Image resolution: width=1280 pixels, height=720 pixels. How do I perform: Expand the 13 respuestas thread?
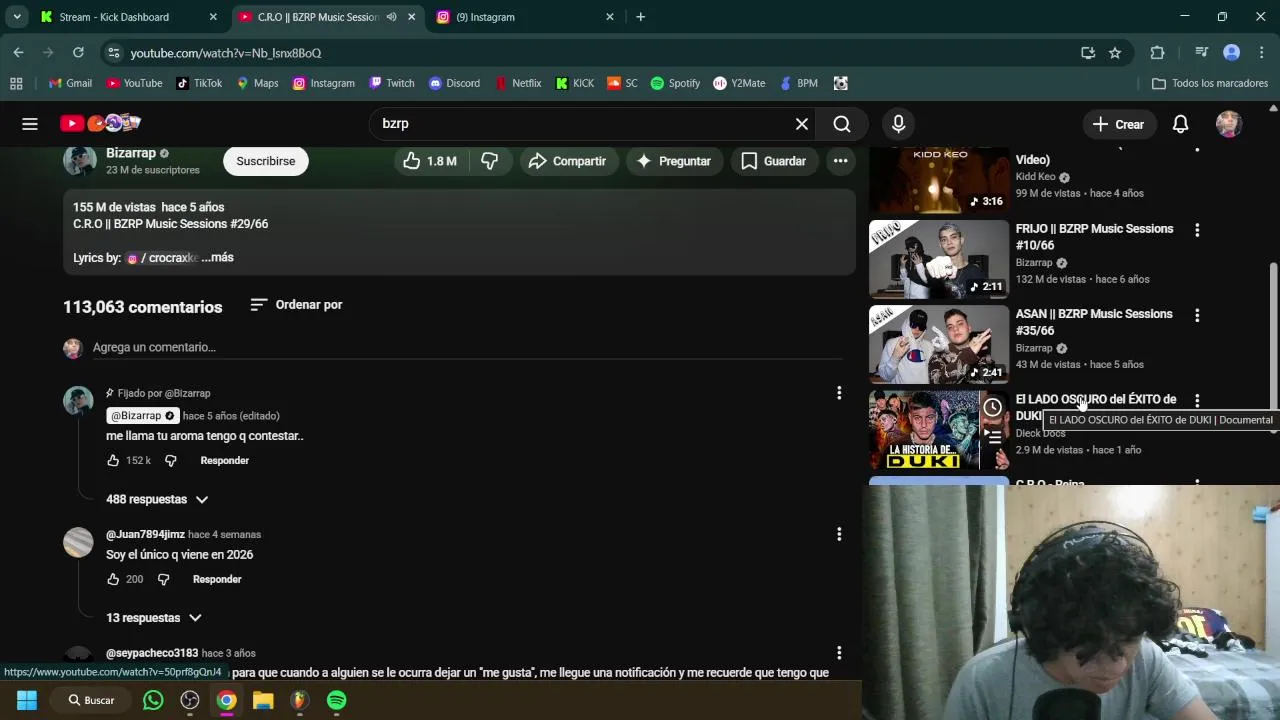click(154, 618)
